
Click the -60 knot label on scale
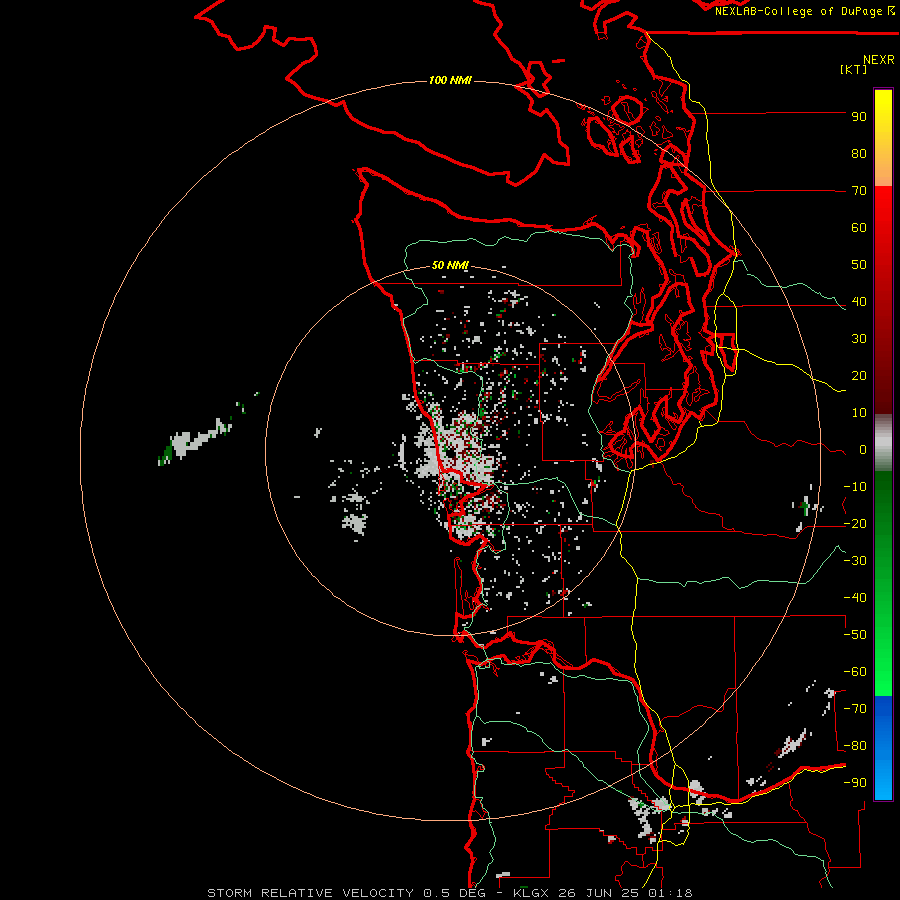(x=855, y=672)
